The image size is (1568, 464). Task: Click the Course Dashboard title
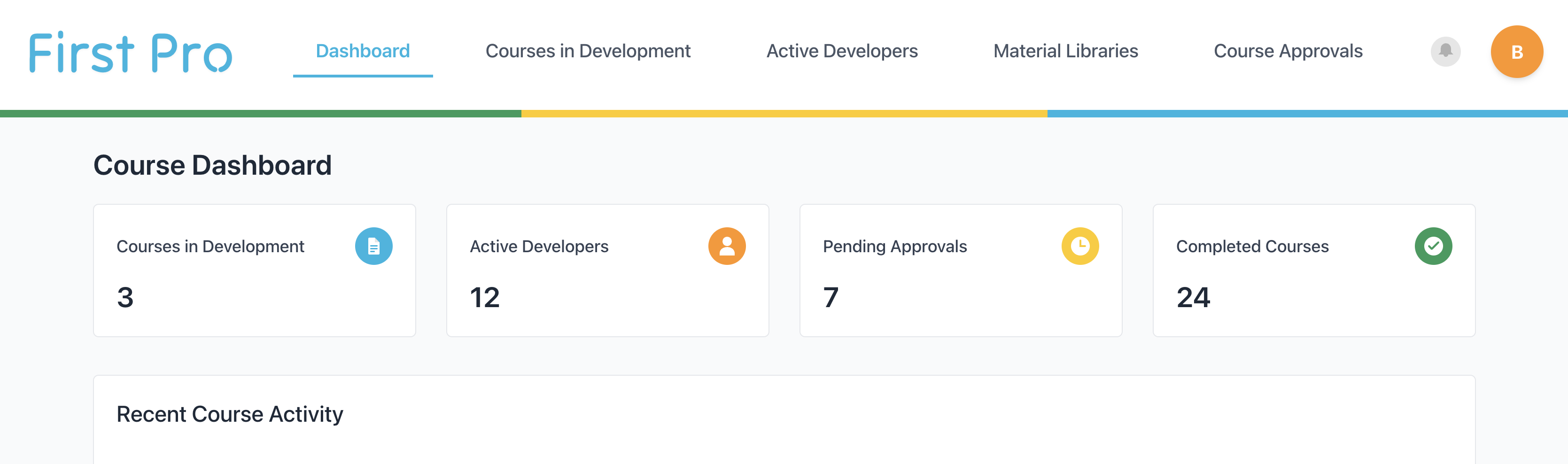coord(212,164)
